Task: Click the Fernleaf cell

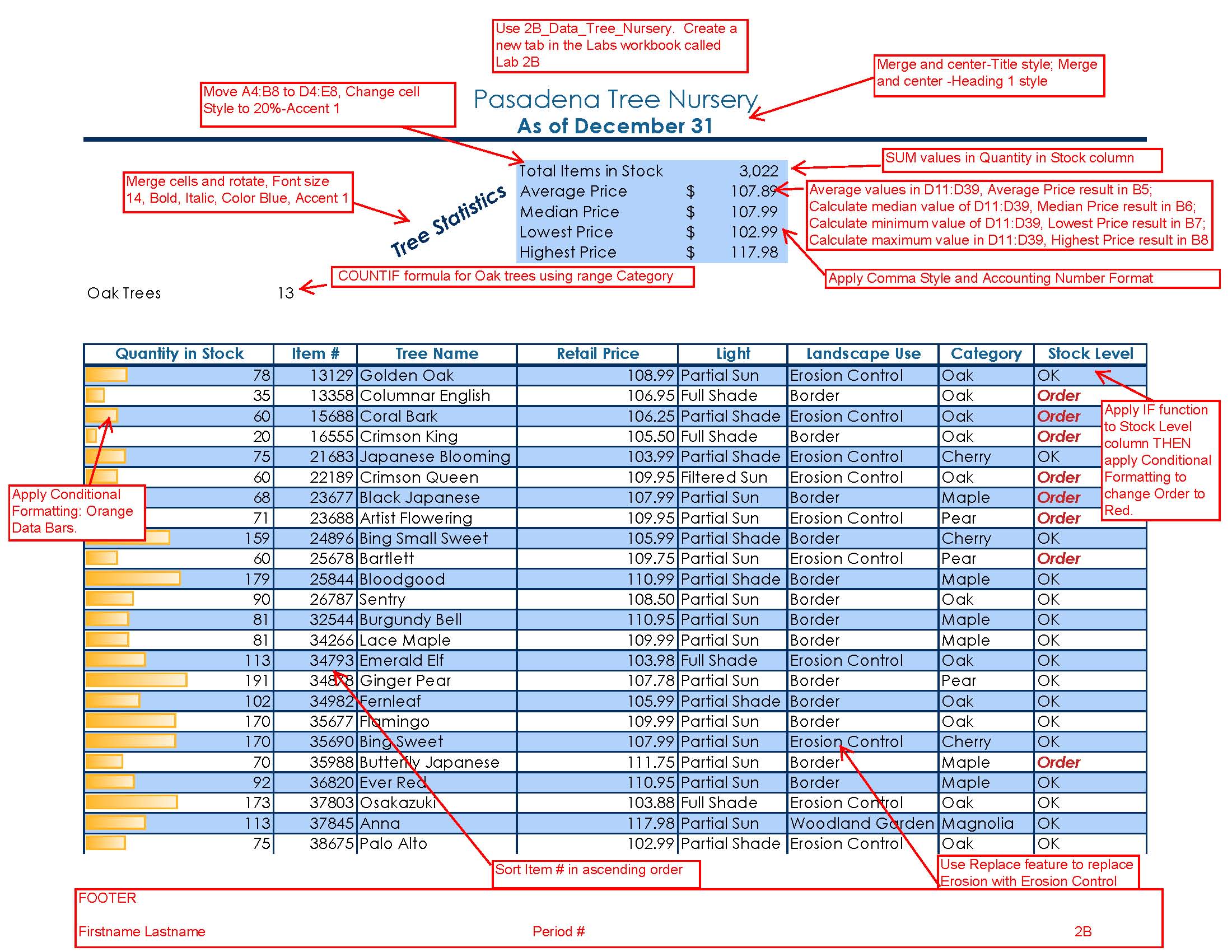Action: coord(437,701)
